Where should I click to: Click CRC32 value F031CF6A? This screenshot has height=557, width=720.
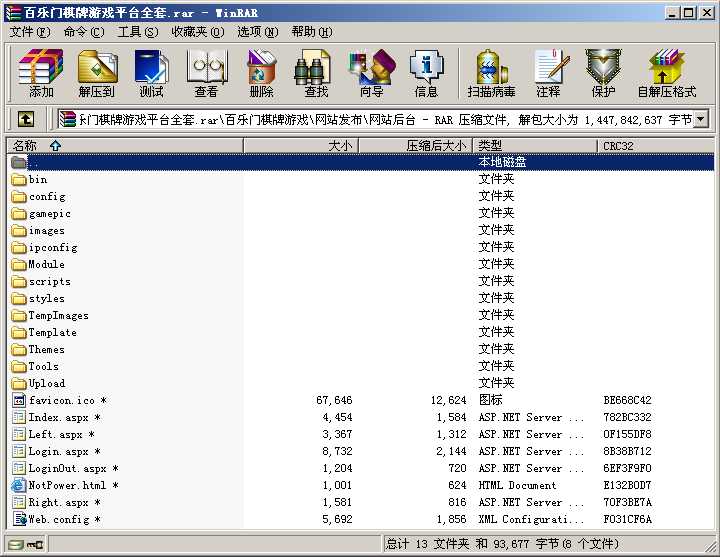click(627, 519)
